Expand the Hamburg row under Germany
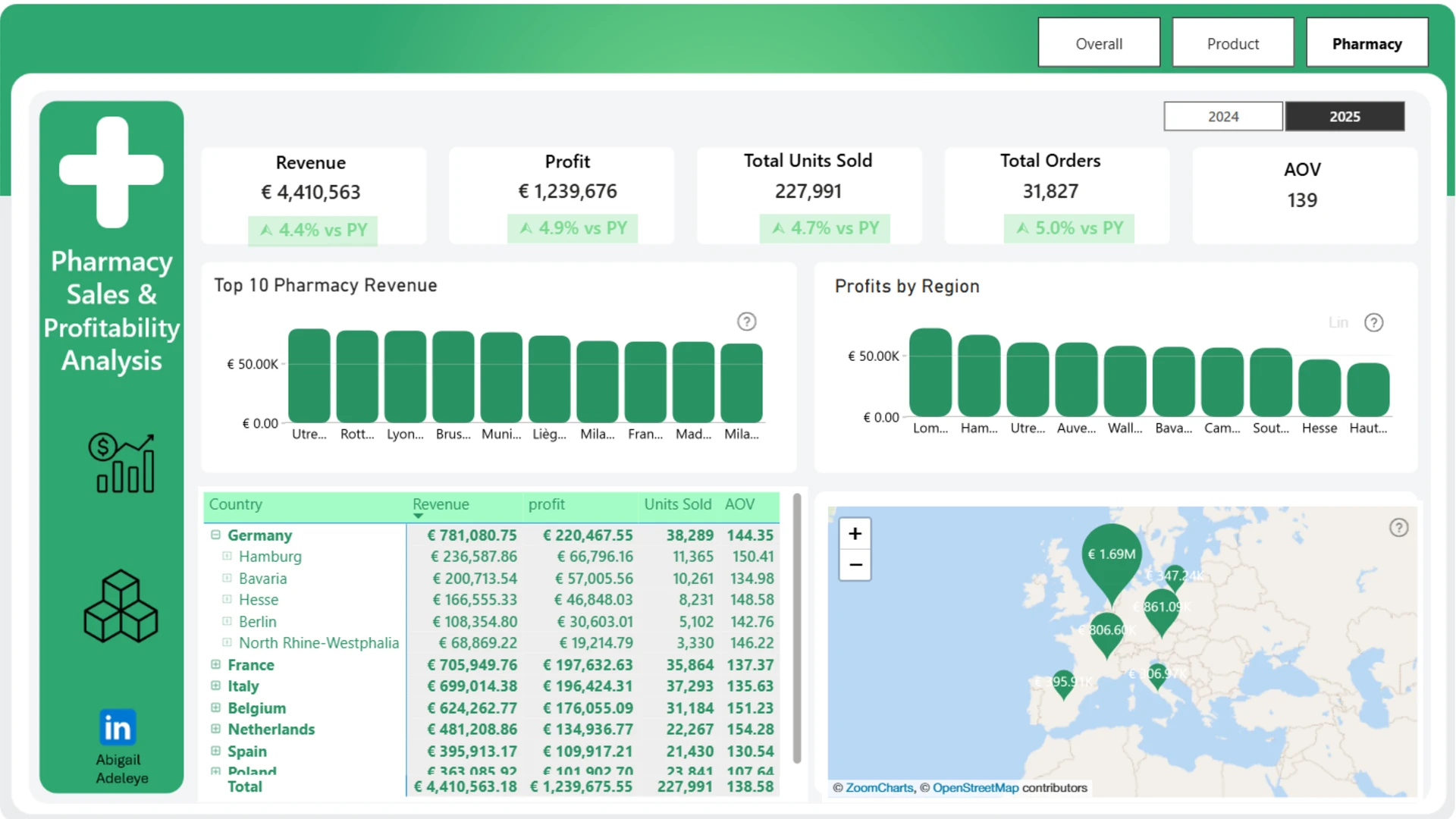Viewport: 1456px width, 819px height. coord(227,556)
